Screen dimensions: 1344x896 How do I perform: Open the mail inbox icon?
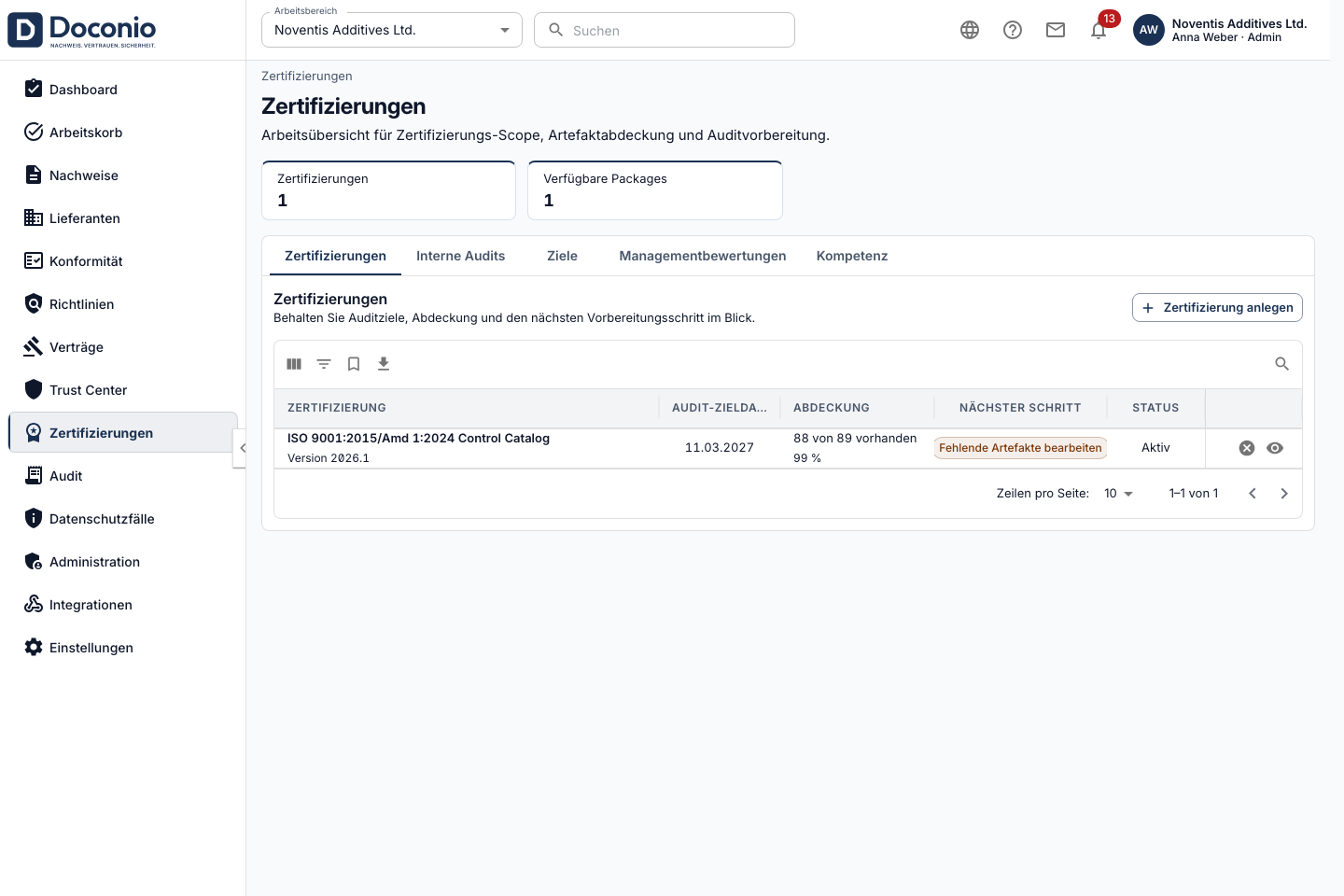click(1056, 30)
